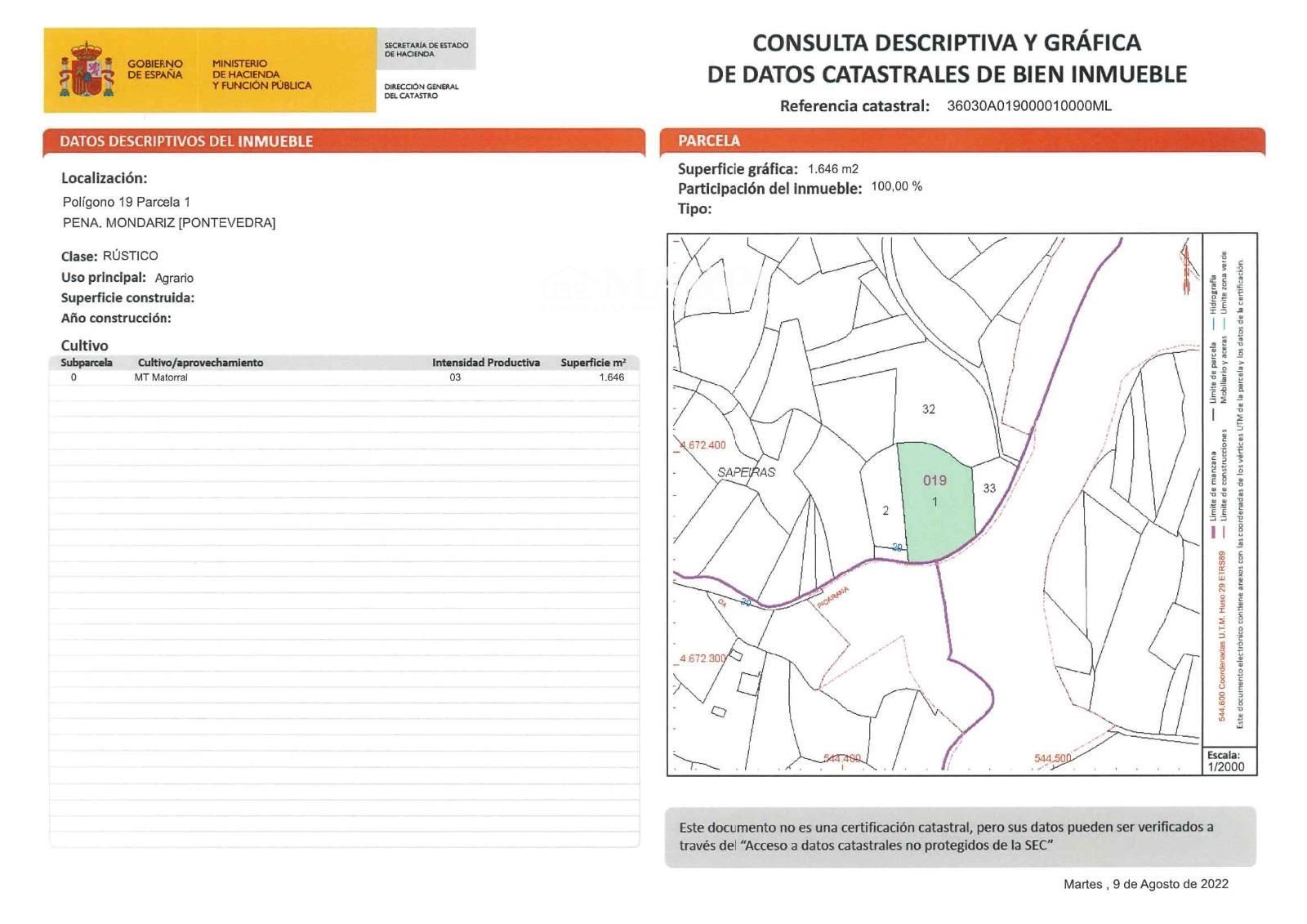The width and height of the screenshot is (1307, 924).
Task: Click the date 'Martes , 9 de Agosto de 2022'
Action: (x=1146, y=884)
